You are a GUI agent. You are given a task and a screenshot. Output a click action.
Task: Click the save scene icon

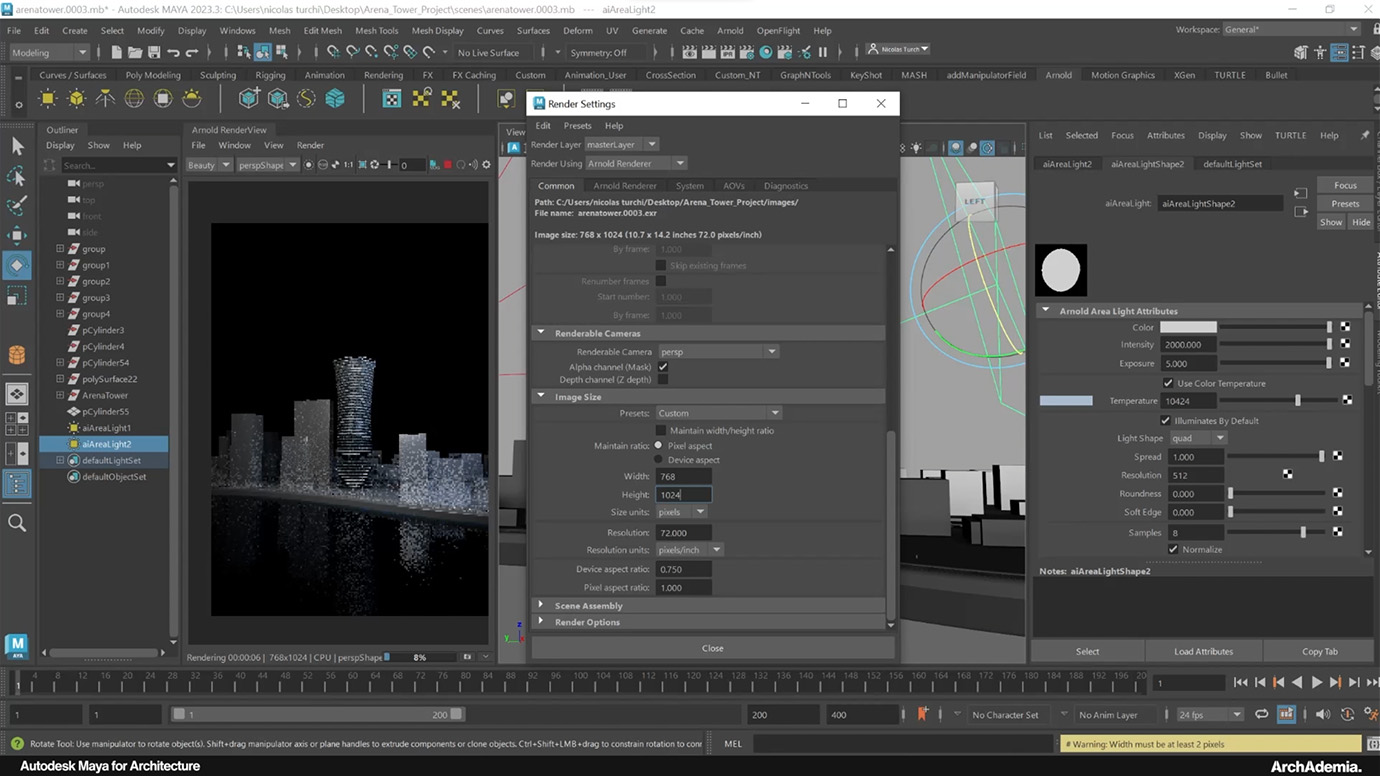pyautogui.click(x=154, y=52)
